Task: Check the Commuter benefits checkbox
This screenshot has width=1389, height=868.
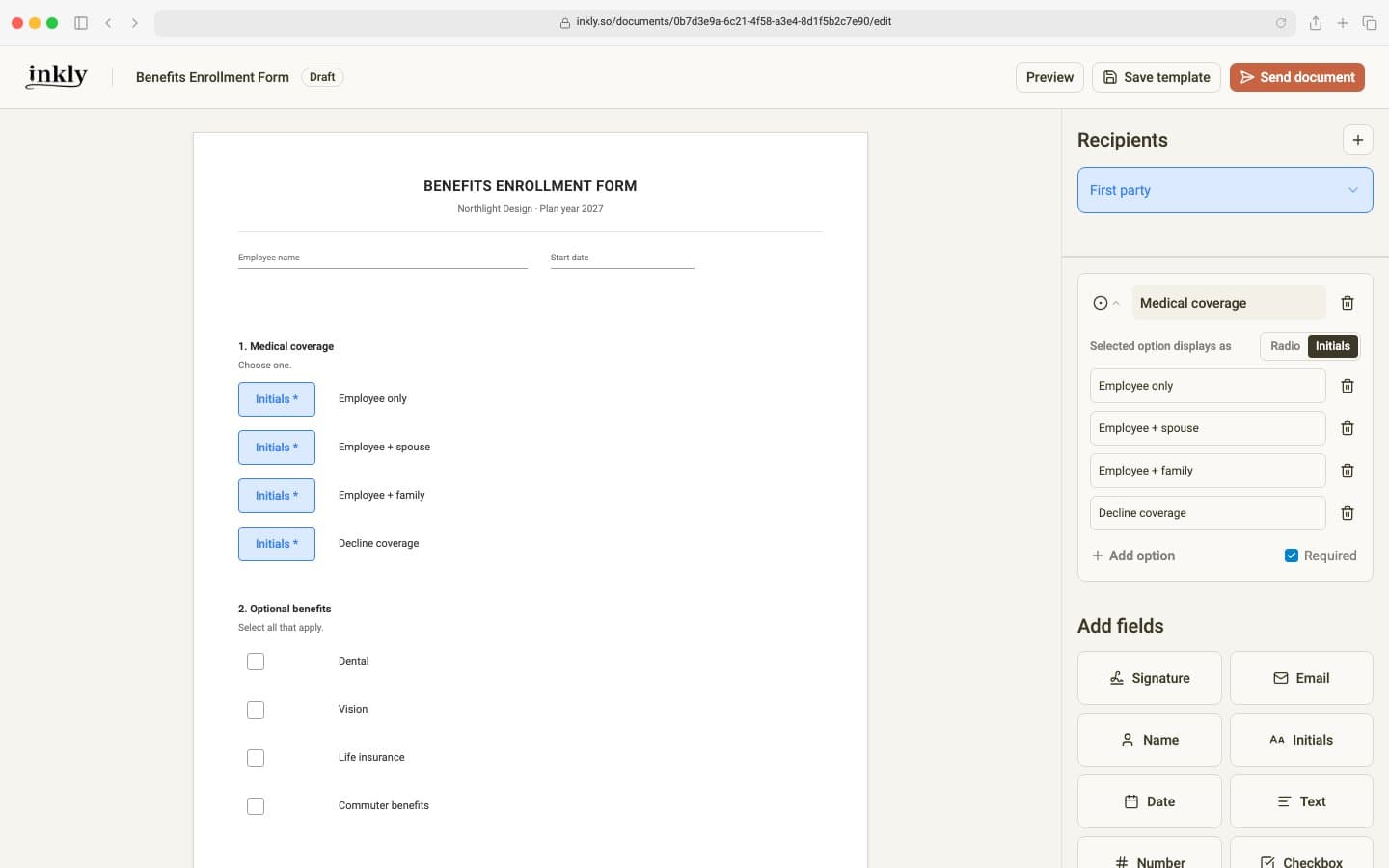Action: pos(256,806)
